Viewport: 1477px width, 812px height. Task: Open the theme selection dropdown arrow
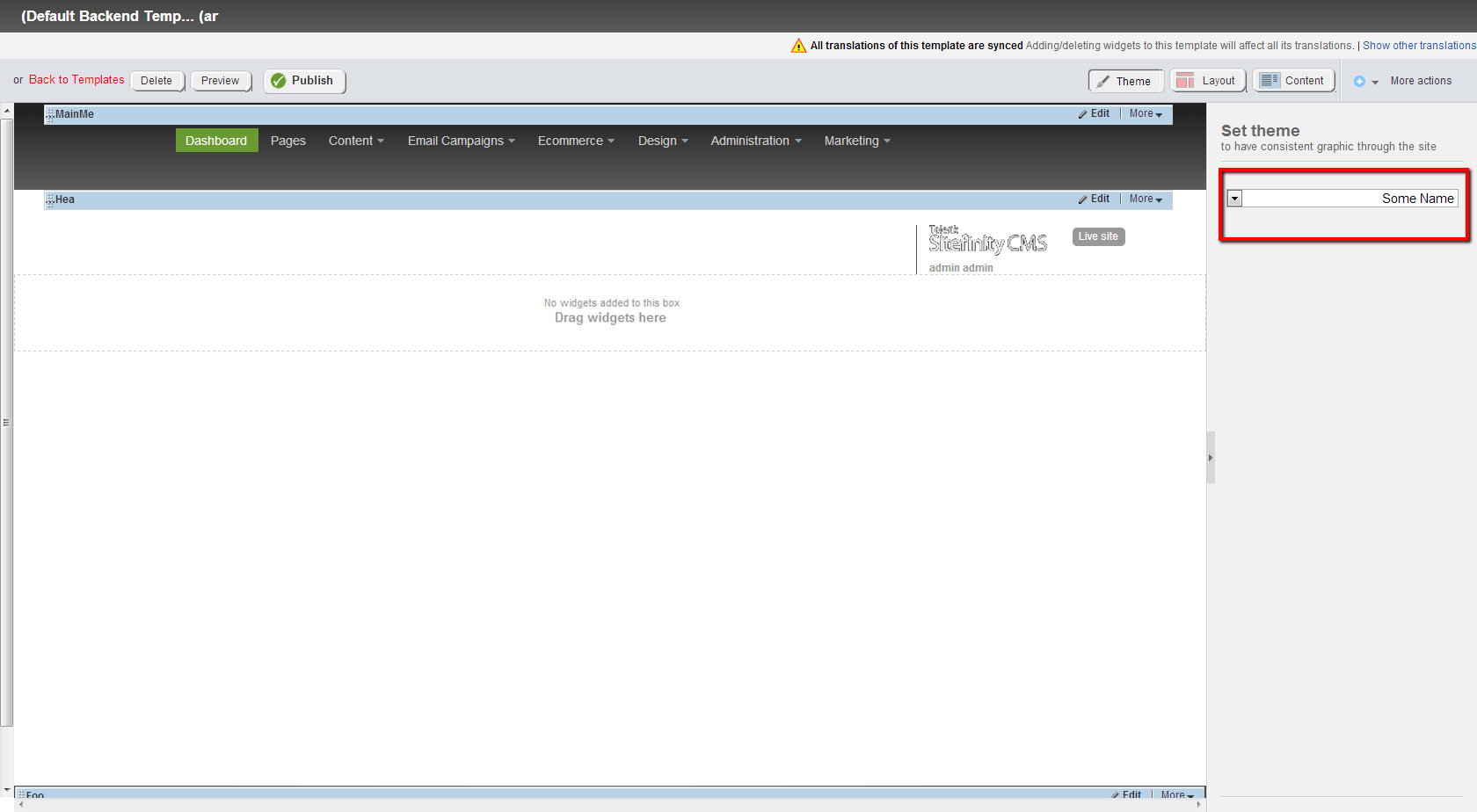click(x=1235, y=199)
